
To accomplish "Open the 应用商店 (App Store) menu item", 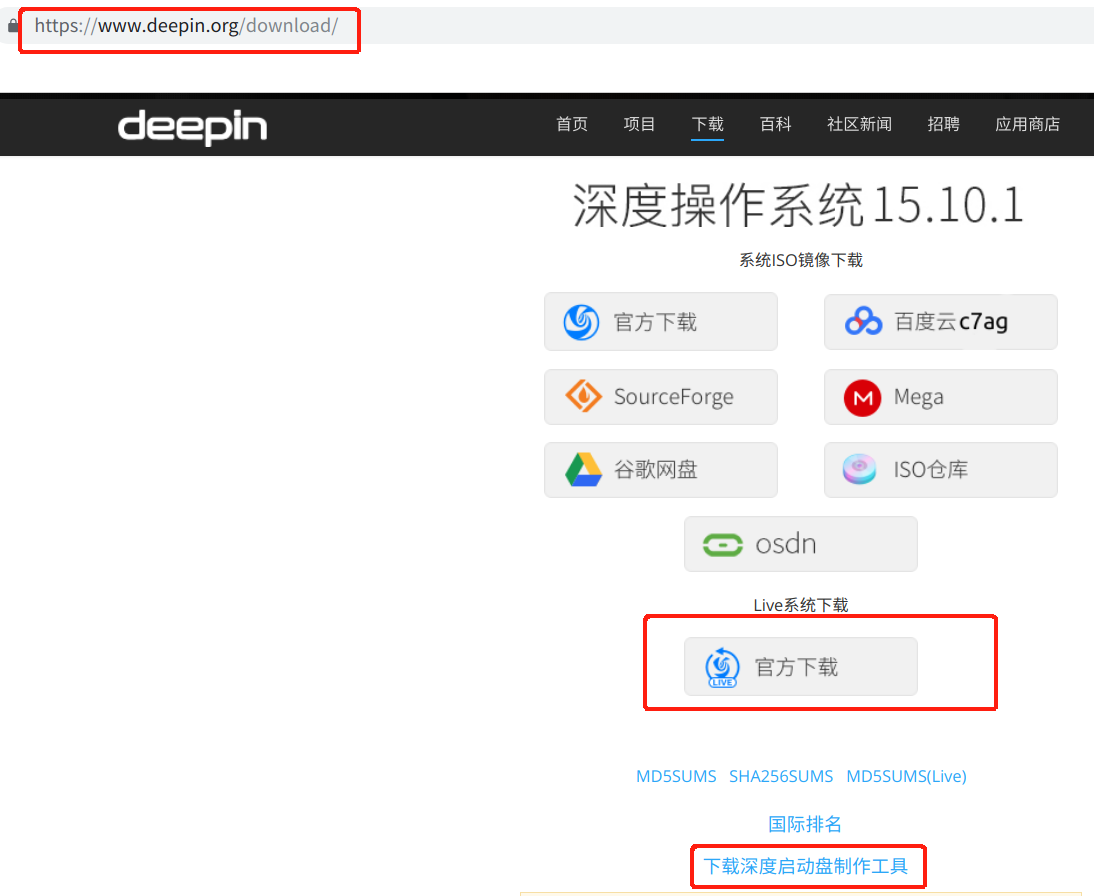I will coord(1027,124).
